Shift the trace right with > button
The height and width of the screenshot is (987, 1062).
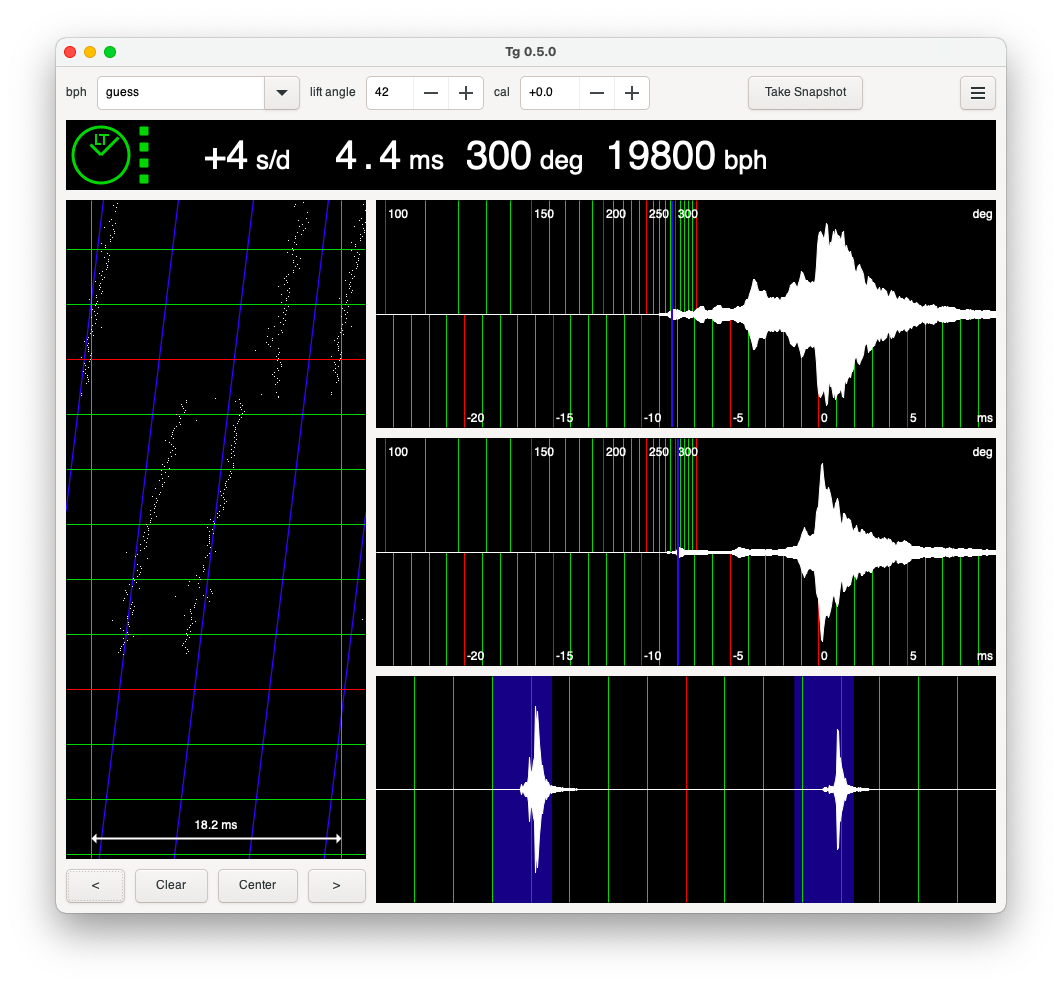[336, 885]
